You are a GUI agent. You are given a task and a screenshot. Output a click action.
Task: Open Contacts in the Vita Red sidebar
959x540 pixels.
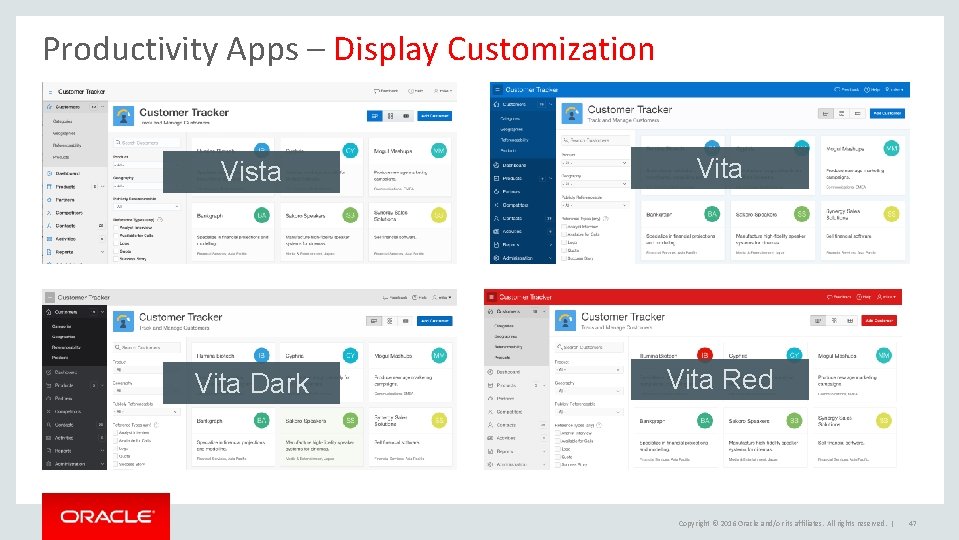click(x=506, y=424)
